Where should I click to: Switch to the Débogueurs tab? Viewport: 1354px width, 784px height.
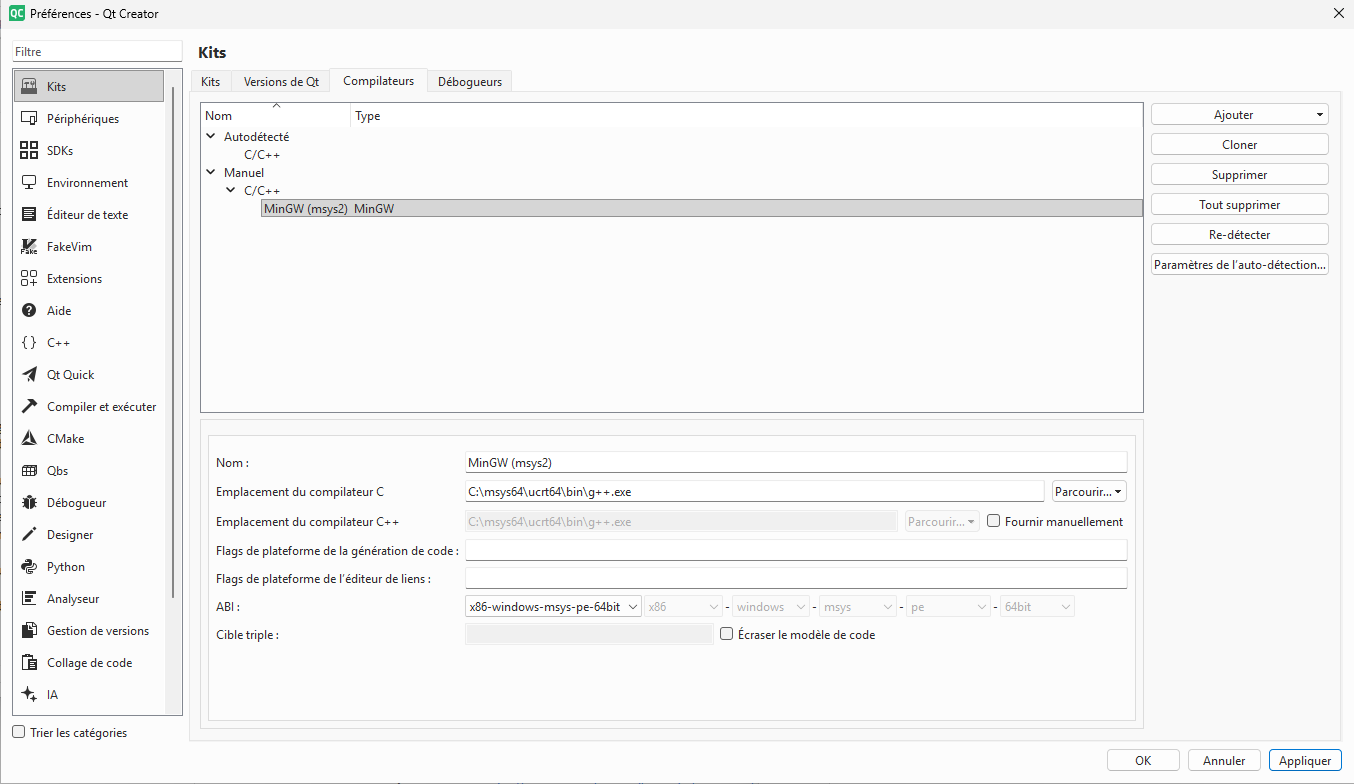[470, 82]
